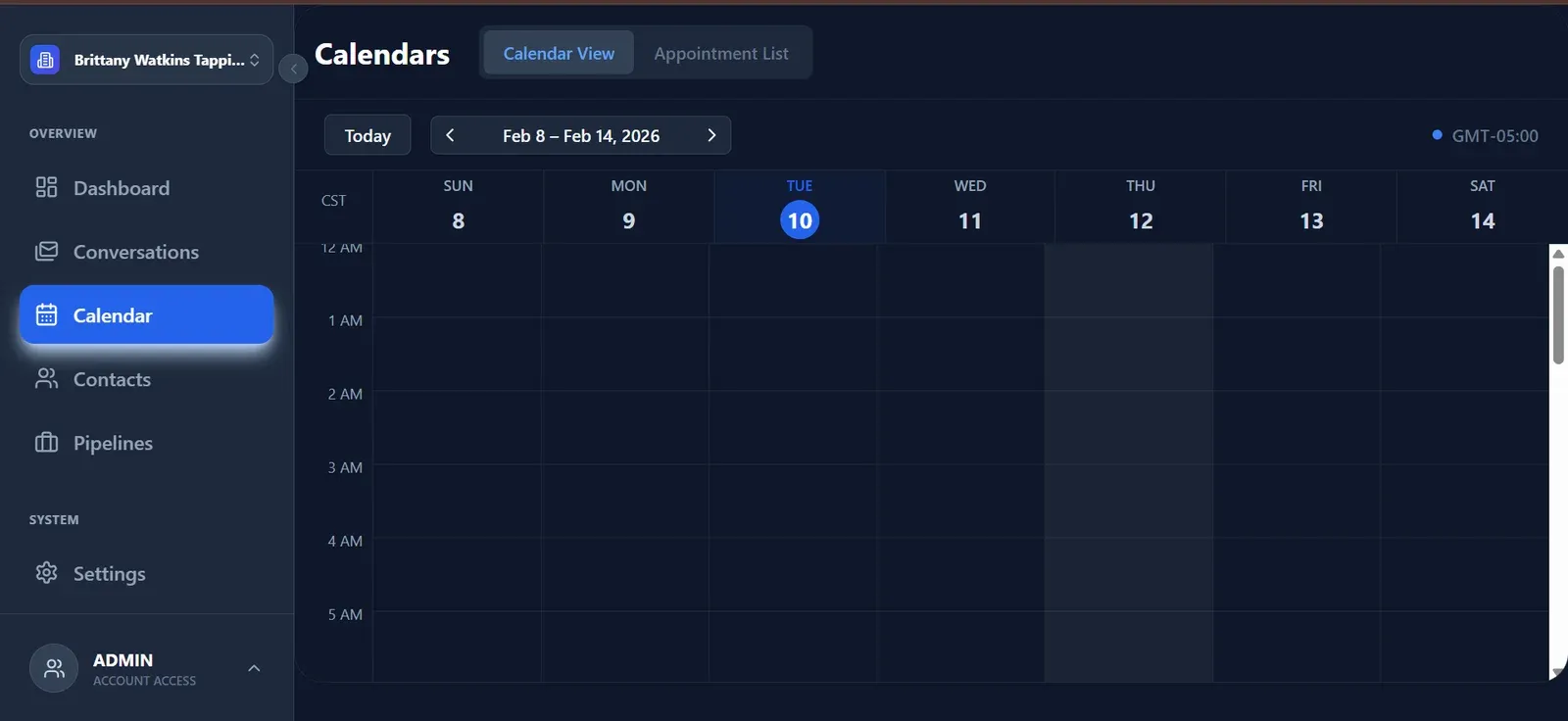Select Wednesday 11 column header
Viewport: 1568px width, 721px height.
click(x=970, y=206)
